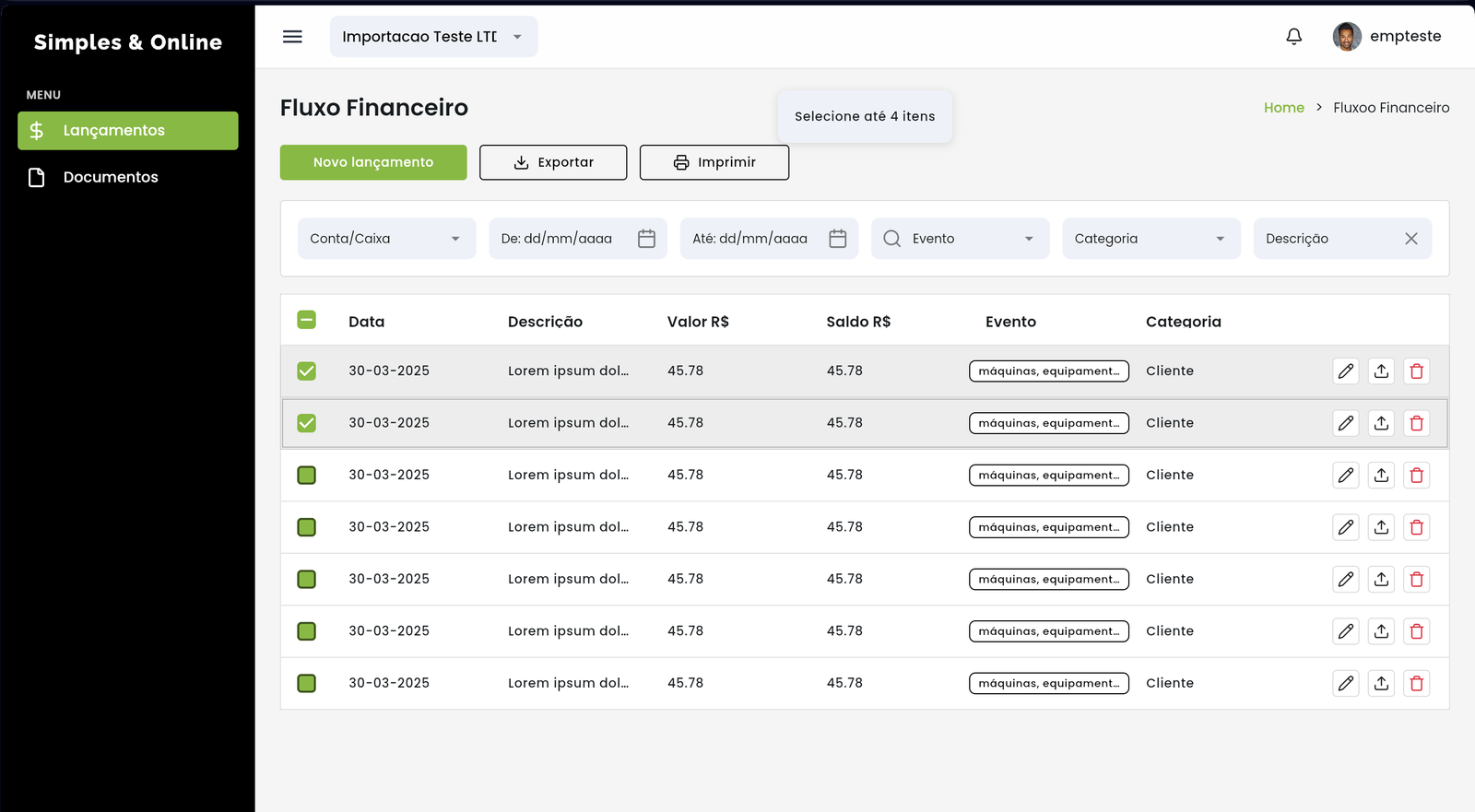Uncheck the first row checkbox
The image size is (1475, 812).
pyautogui.click(x=307, y=371)
